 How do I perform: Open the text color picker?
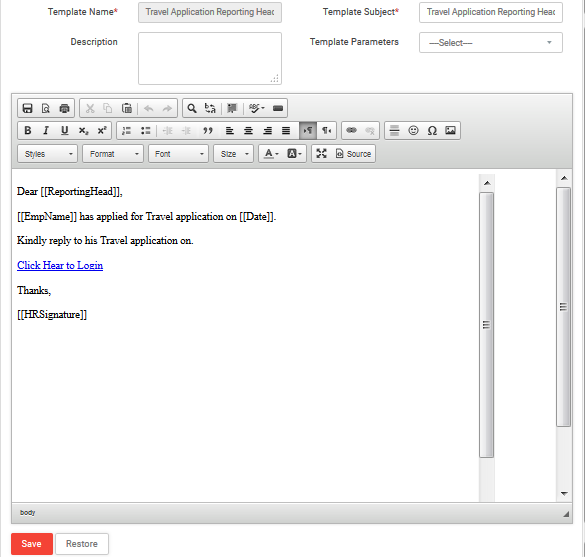[271, 154]
